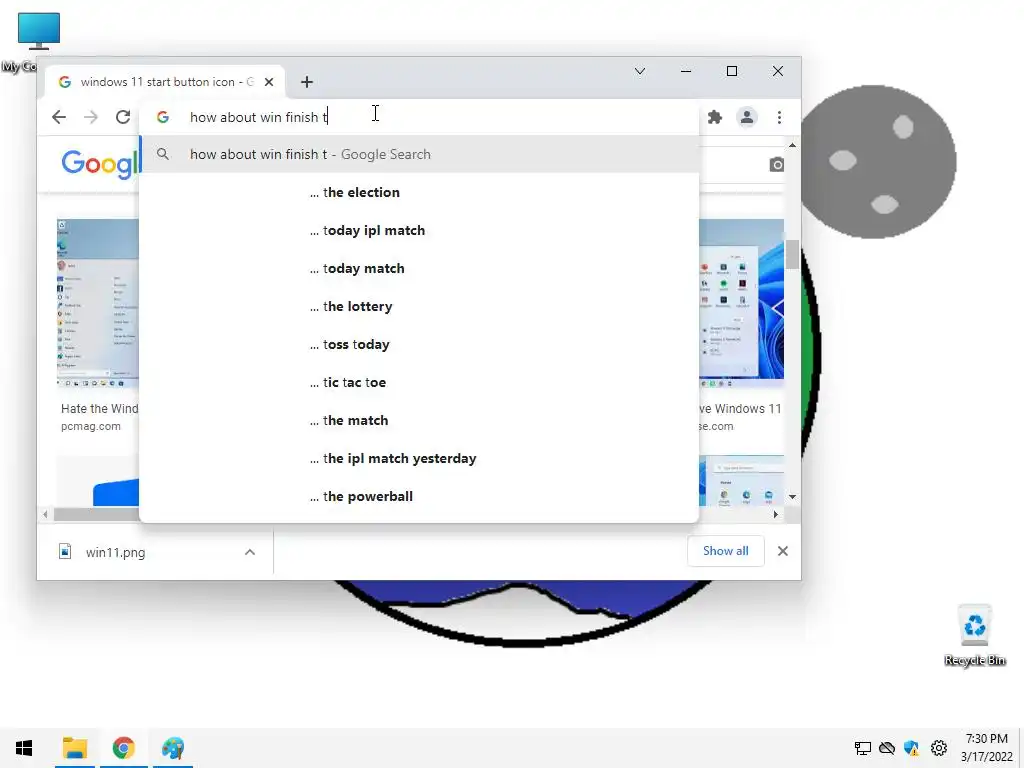Click the Google G icon in address bar
1024x768 pixels.
[163, 117]
